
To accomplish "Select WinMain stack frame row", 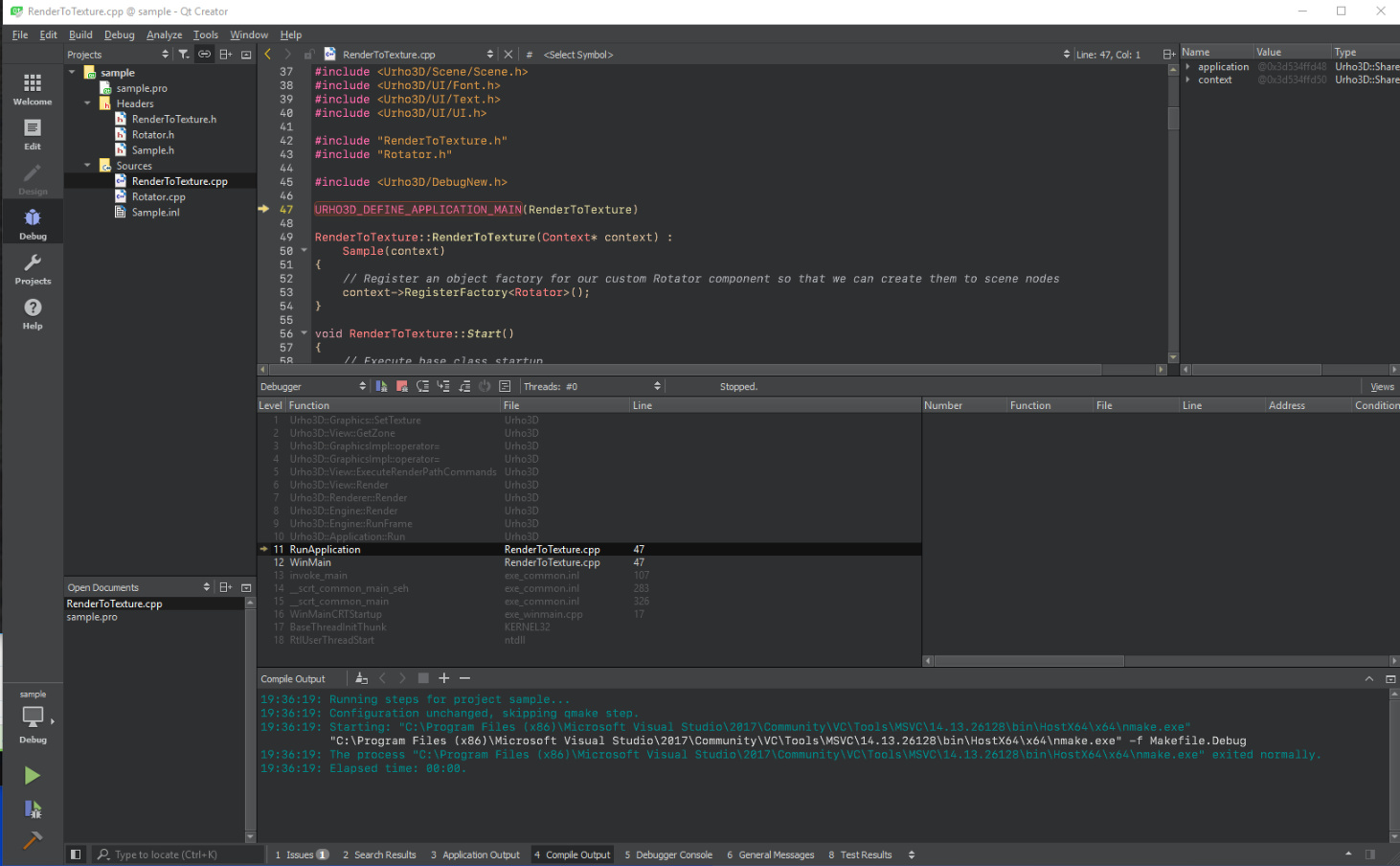I will [x=589, y=562].
